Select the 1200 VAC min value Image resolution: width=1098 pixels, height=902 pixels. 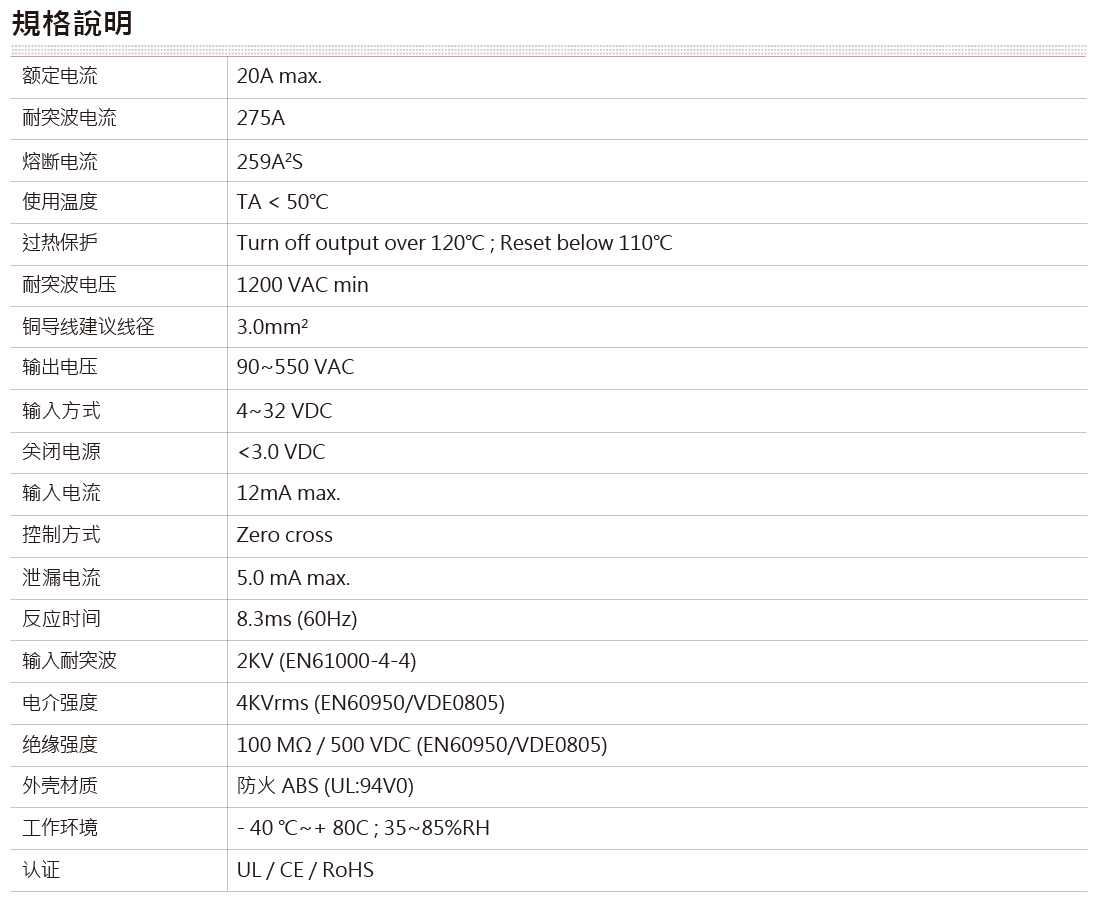point(302,285)
